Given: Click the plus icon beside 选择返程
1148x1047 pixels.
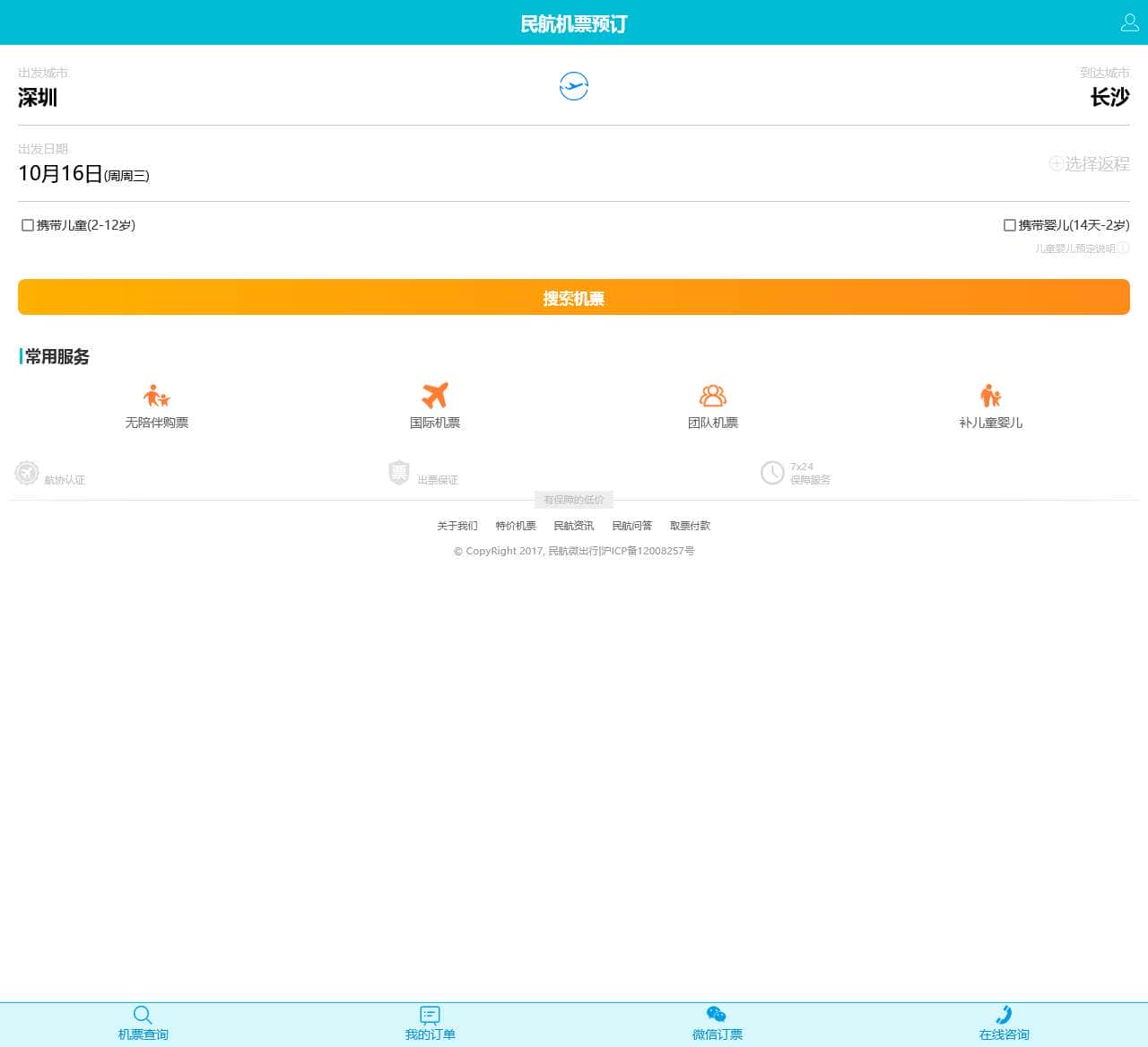Looking at the screenshot, I should 1057,163.
